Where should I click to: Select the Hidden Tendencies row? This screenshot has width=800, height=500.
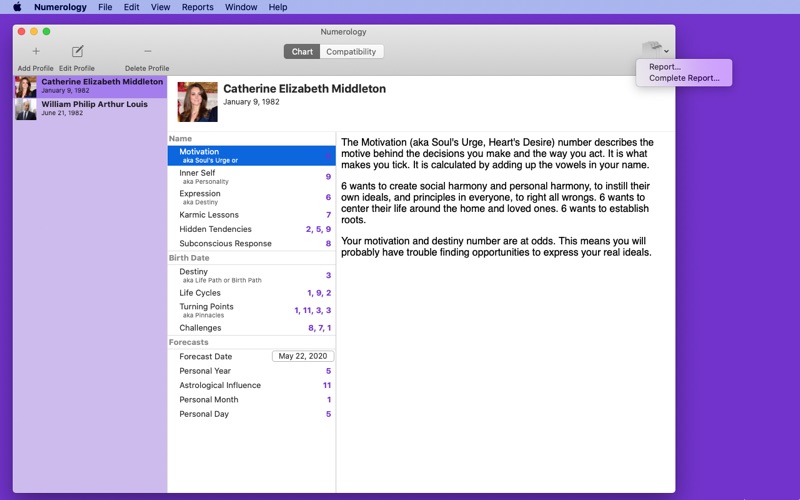(252, 229)
